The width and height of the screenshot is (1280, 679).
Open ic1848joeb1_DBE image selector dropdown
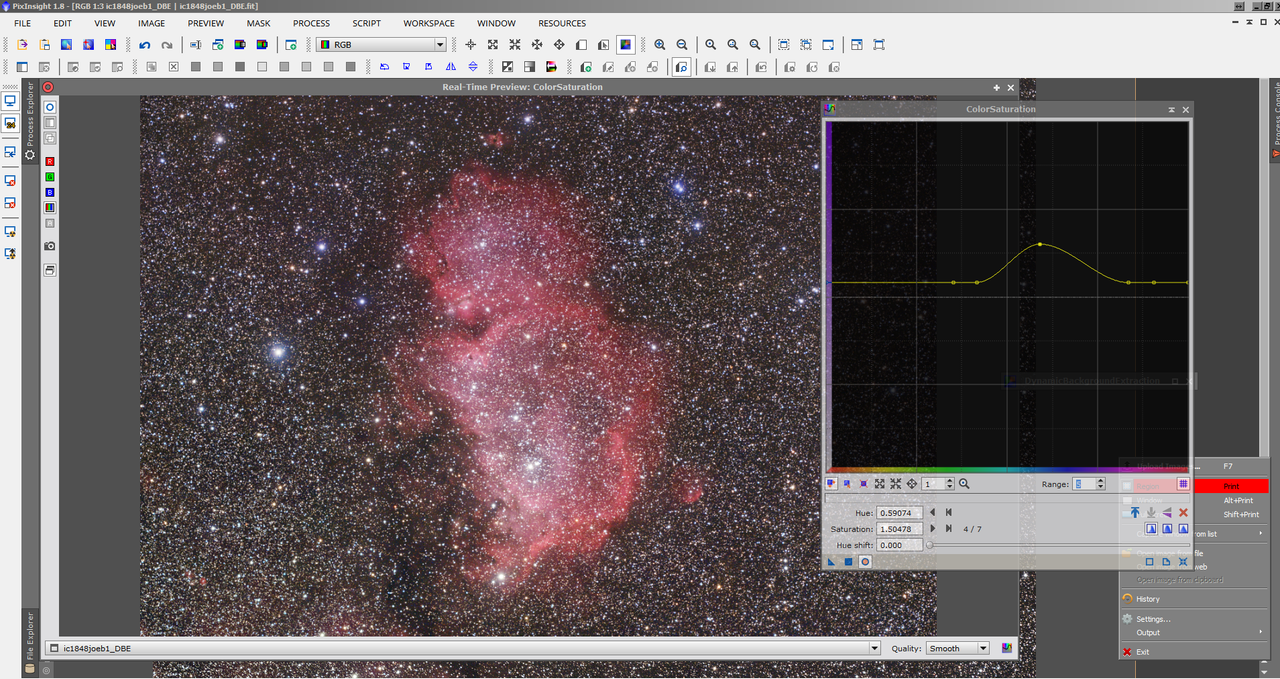[x=464, y=648]
